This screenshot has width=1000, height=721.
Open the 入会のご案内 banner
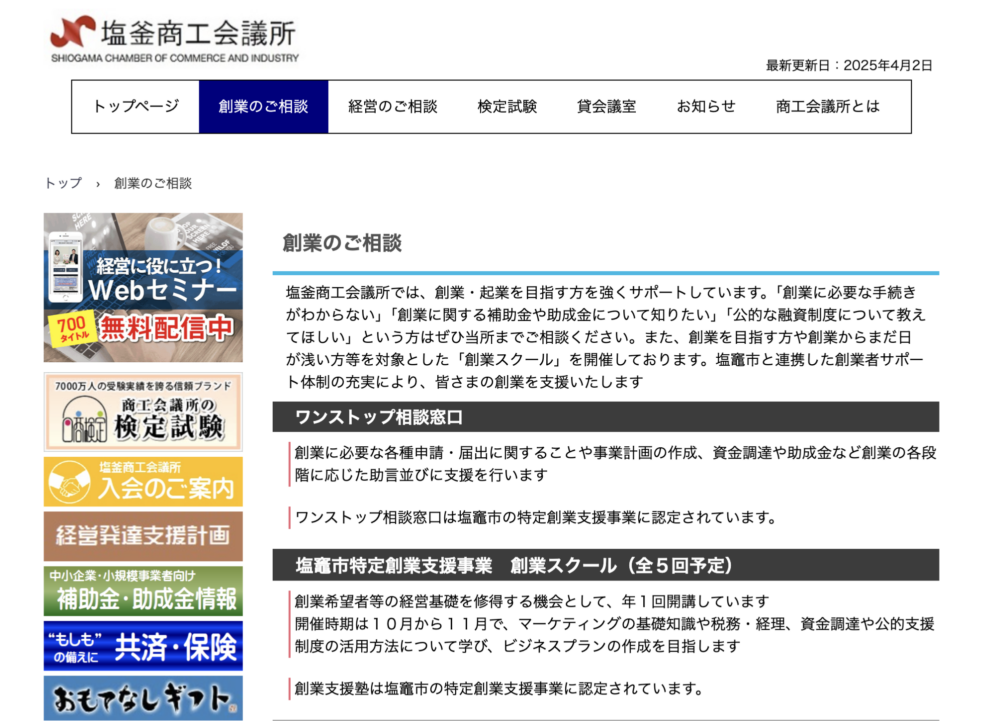(143, 482)
